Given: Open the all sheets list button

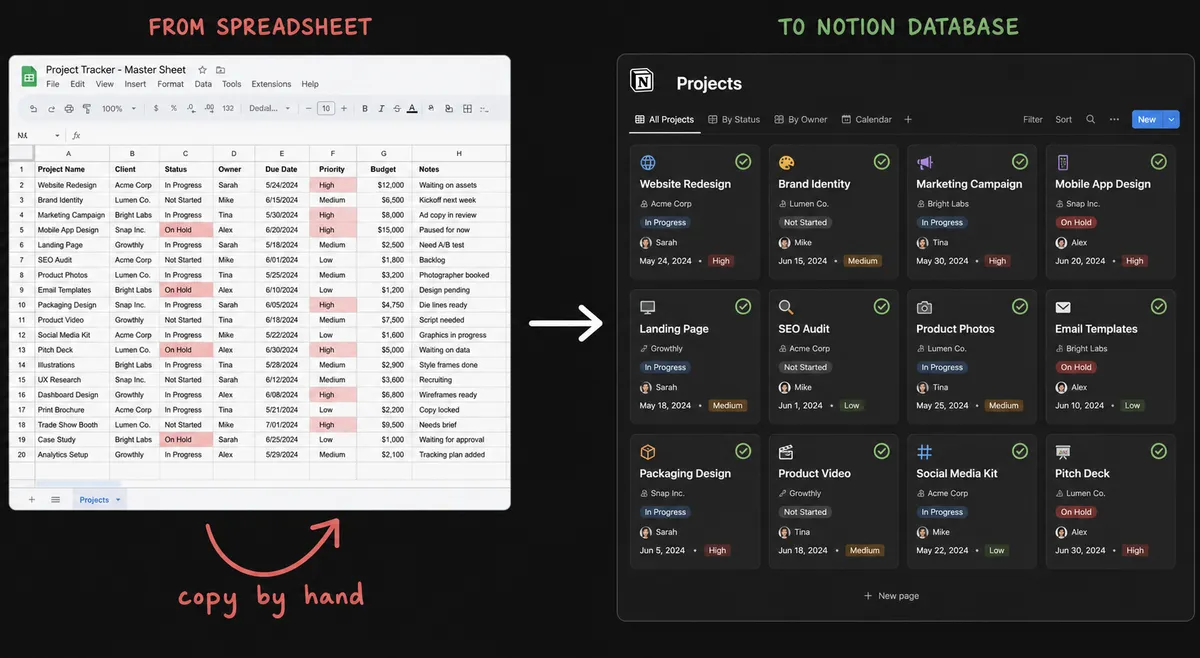Looking at the screenshot, I should pyautogui.click(x=55, y=499).
